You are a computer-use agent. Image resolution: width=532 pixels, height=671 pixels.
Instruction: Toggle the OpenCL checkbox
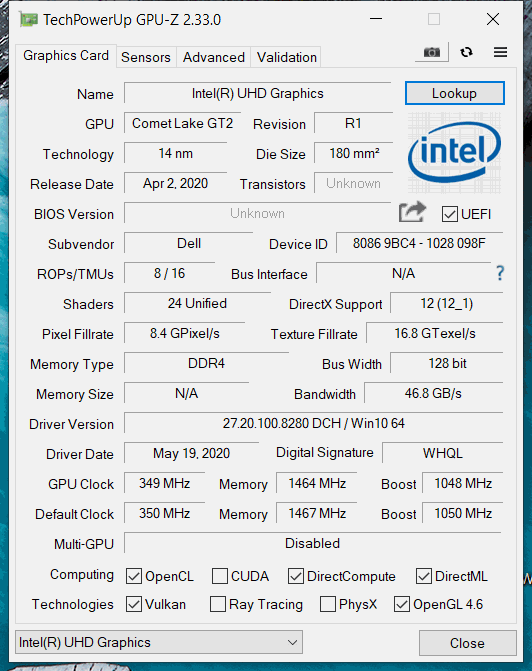pos(134,576)
